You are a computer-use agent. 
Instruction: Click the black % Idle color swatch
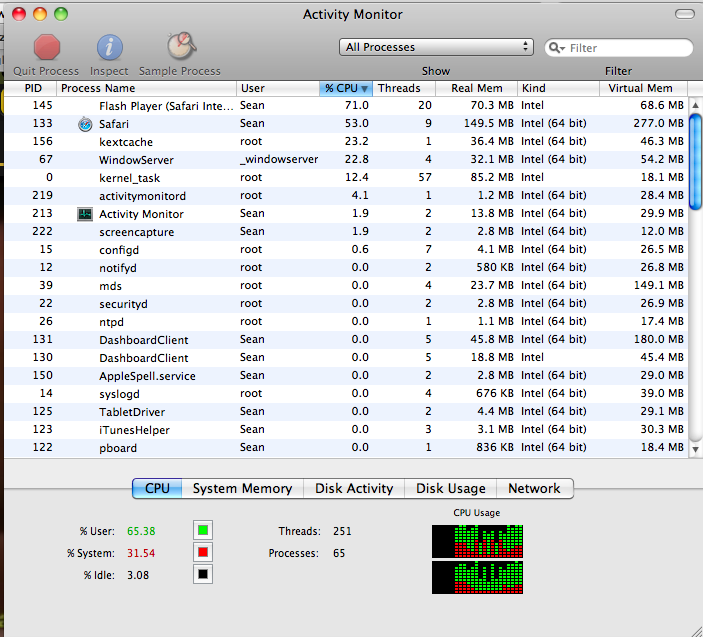203,574
